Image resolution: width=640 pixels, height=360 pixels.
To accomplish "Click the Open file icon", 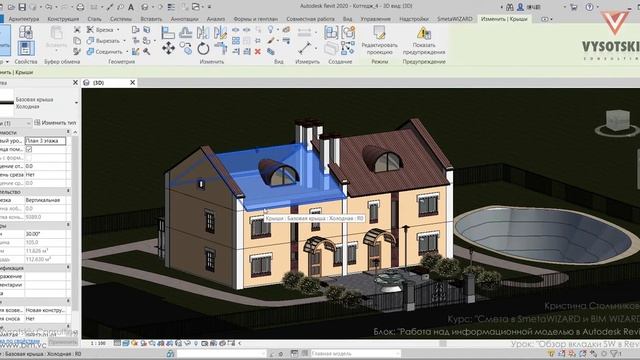I will coord(11,7).
